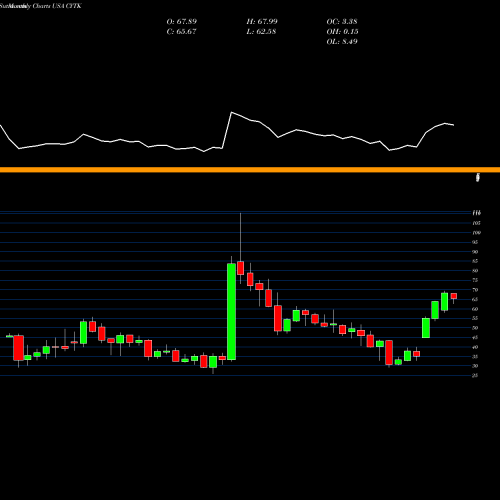This screenshot has height=500, width=500.
Task: Click the 30 price axis label
Action: 475,366
